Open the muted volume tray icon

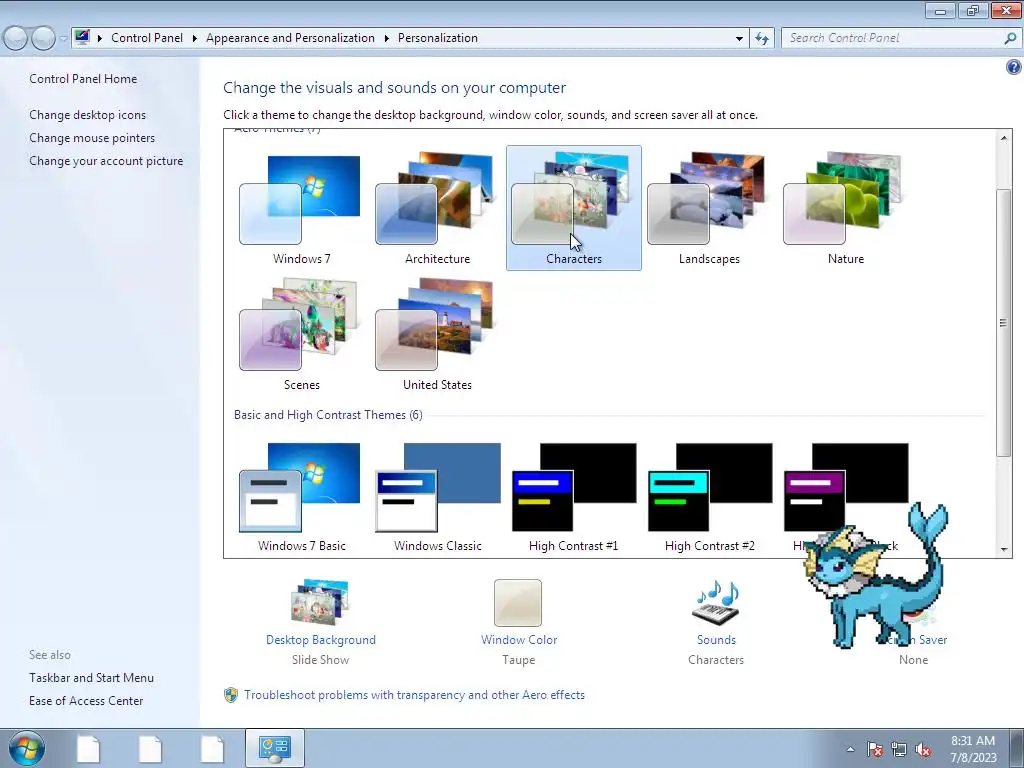923,750
